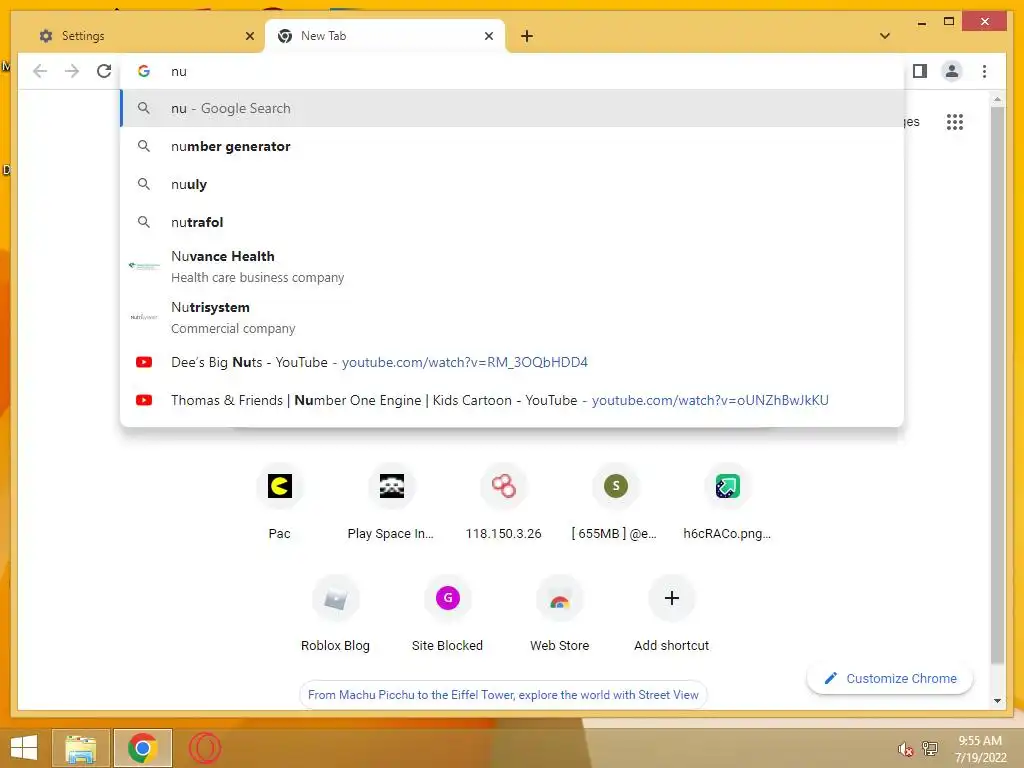Screen dimensions: 1024x768
Task: Click the forward navigation arrow
Action: click(72, 71)
